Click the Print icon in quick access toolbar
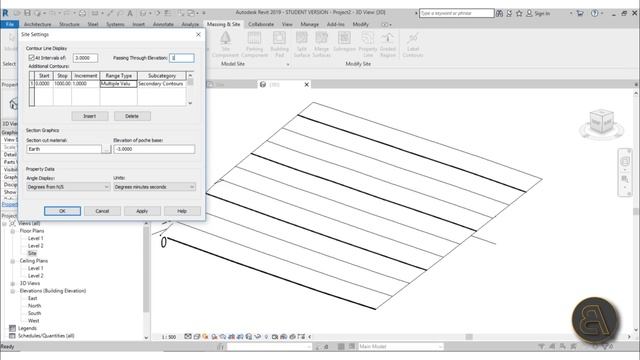 (x=82, y=13)
